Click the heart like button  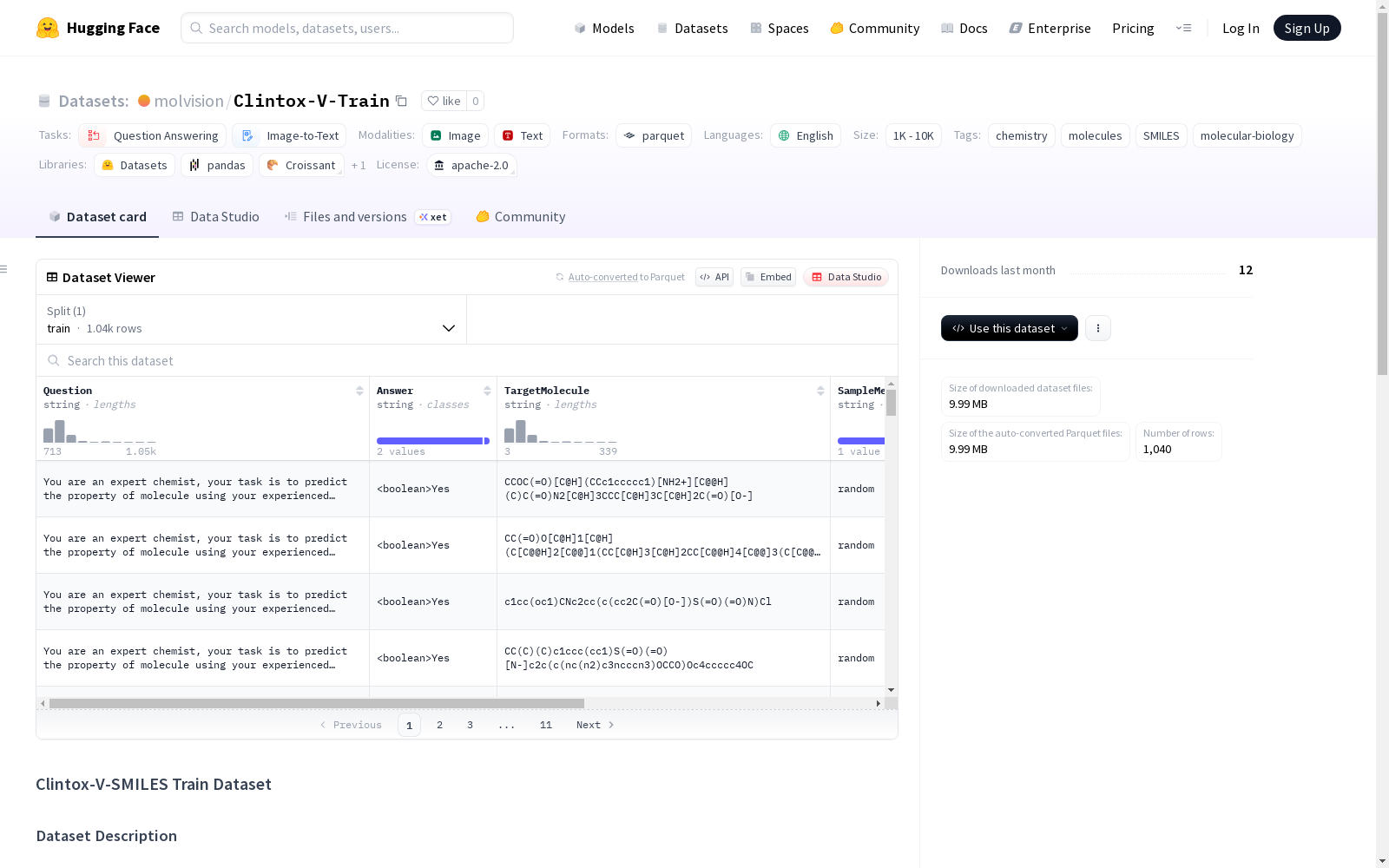[444, 101]
